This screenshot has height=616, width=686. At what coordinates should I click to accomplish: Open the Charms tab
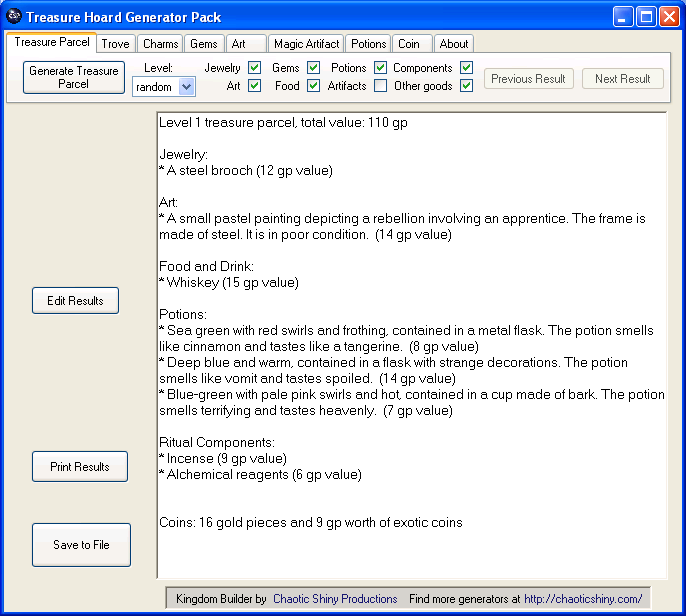click(x=161, y=44)
